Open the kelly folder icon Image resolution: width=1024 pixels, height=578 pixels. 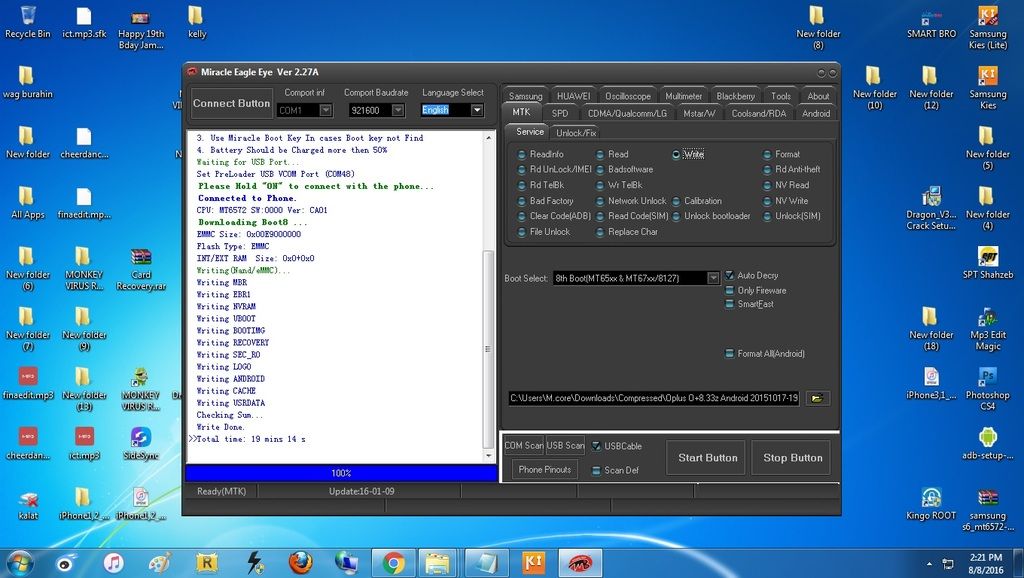click(x=197, y=22)
